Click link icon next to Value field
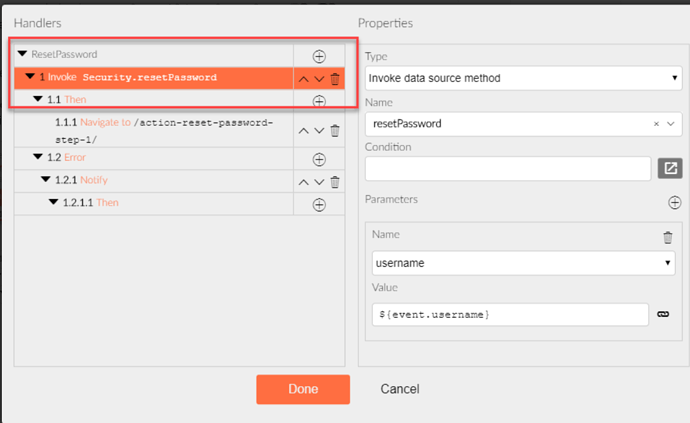This screenshot has height=423, width=690. click(663, 314)
